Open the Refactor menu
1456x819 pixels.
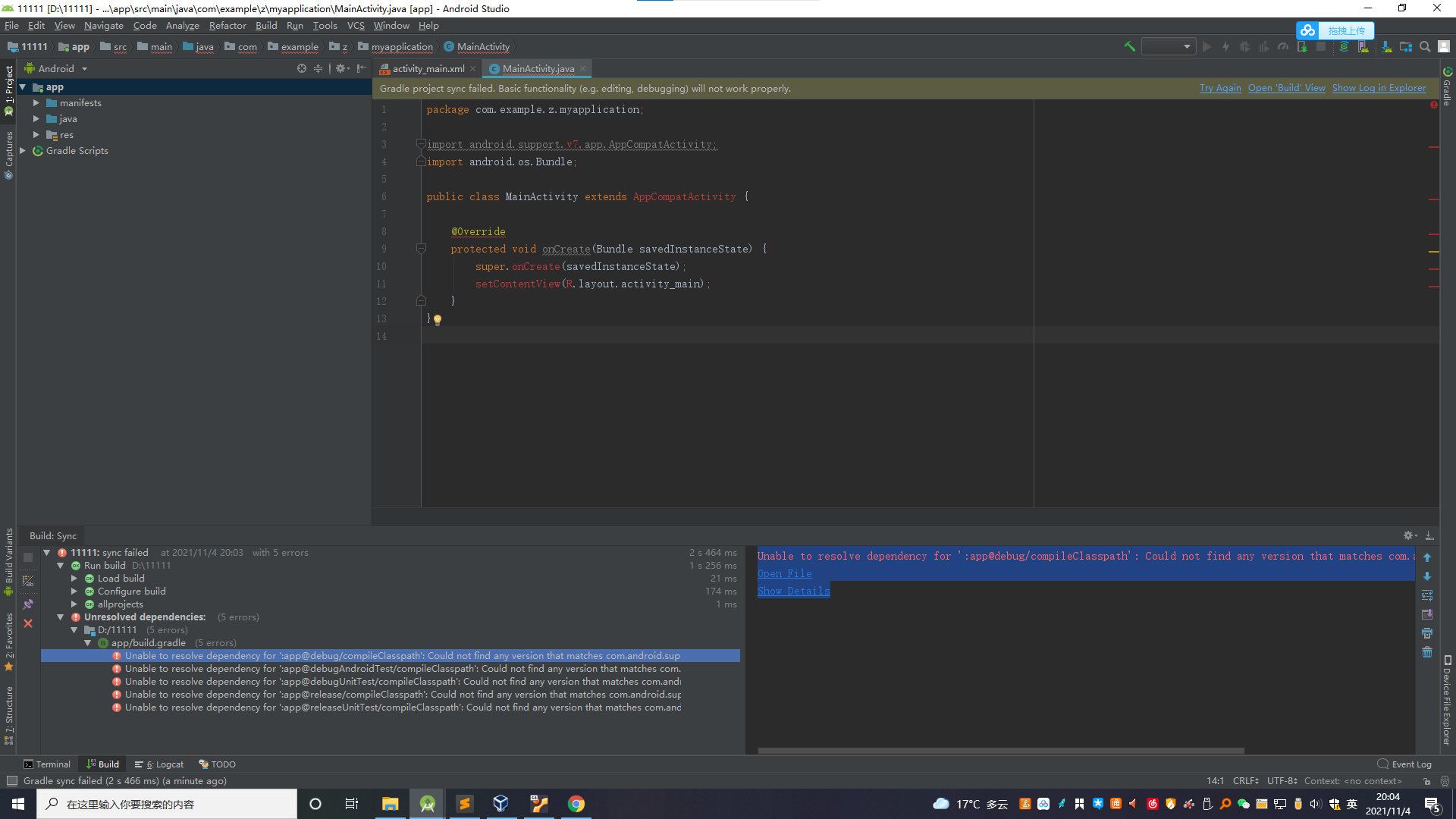227,26
